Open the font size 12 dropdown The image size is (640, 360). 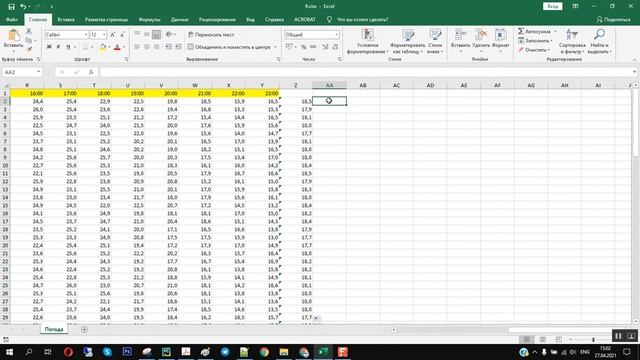click(104, 35)
